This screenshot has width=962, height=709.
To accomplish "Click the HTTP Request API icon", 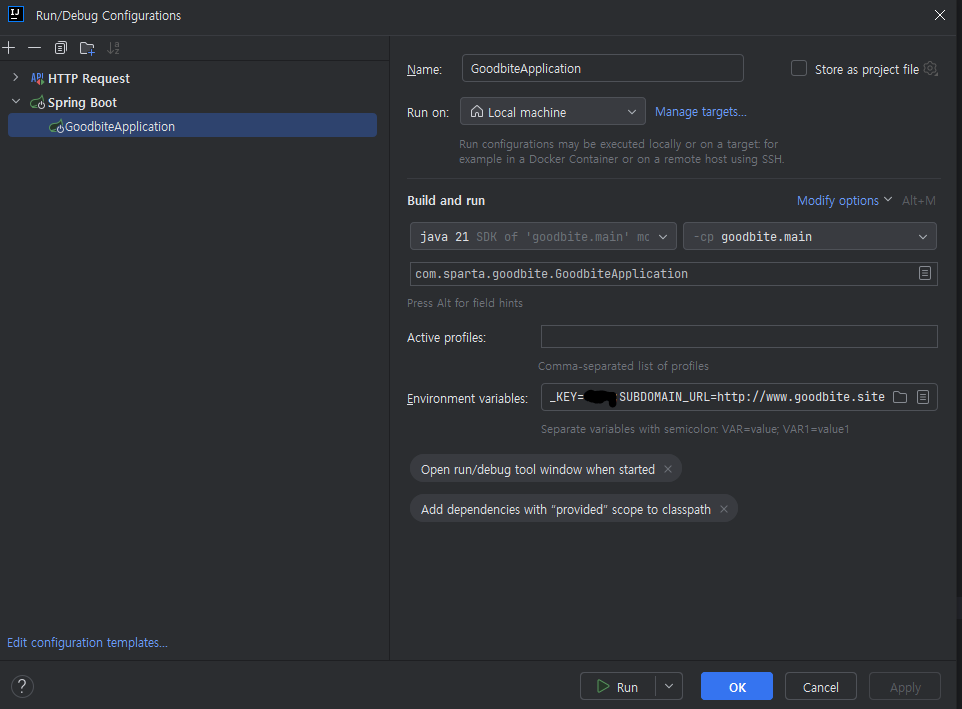I will [x=37, y=79].
